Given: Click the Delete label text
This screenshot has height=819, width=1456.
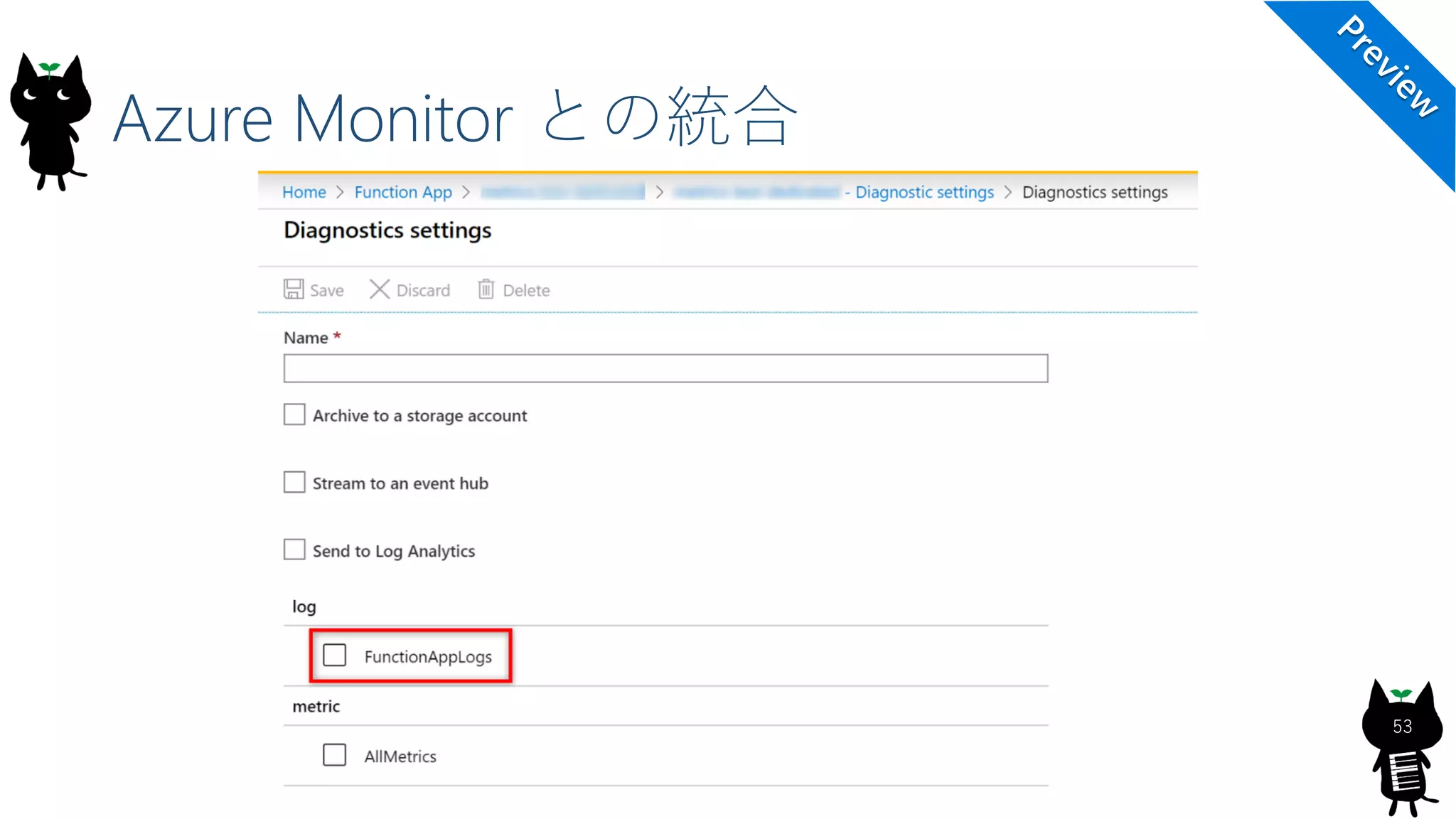Looking at the screenshot, I should 526,290.
